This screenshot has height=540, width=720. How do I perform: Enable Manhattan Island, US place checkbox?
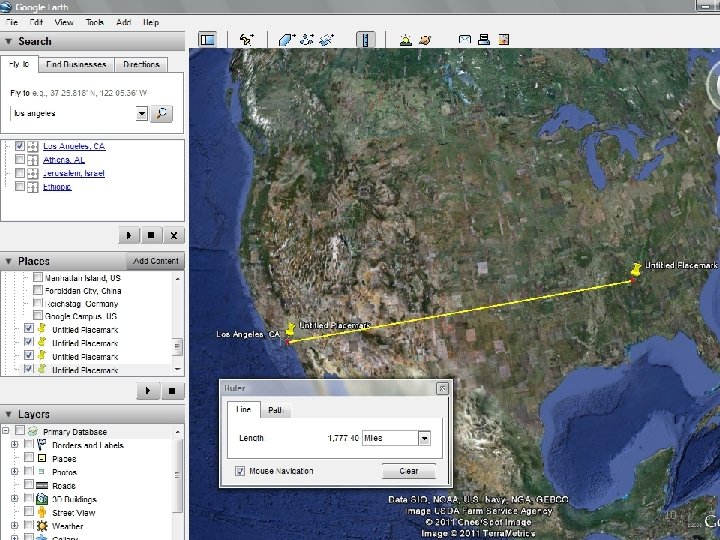click(38, 277)
